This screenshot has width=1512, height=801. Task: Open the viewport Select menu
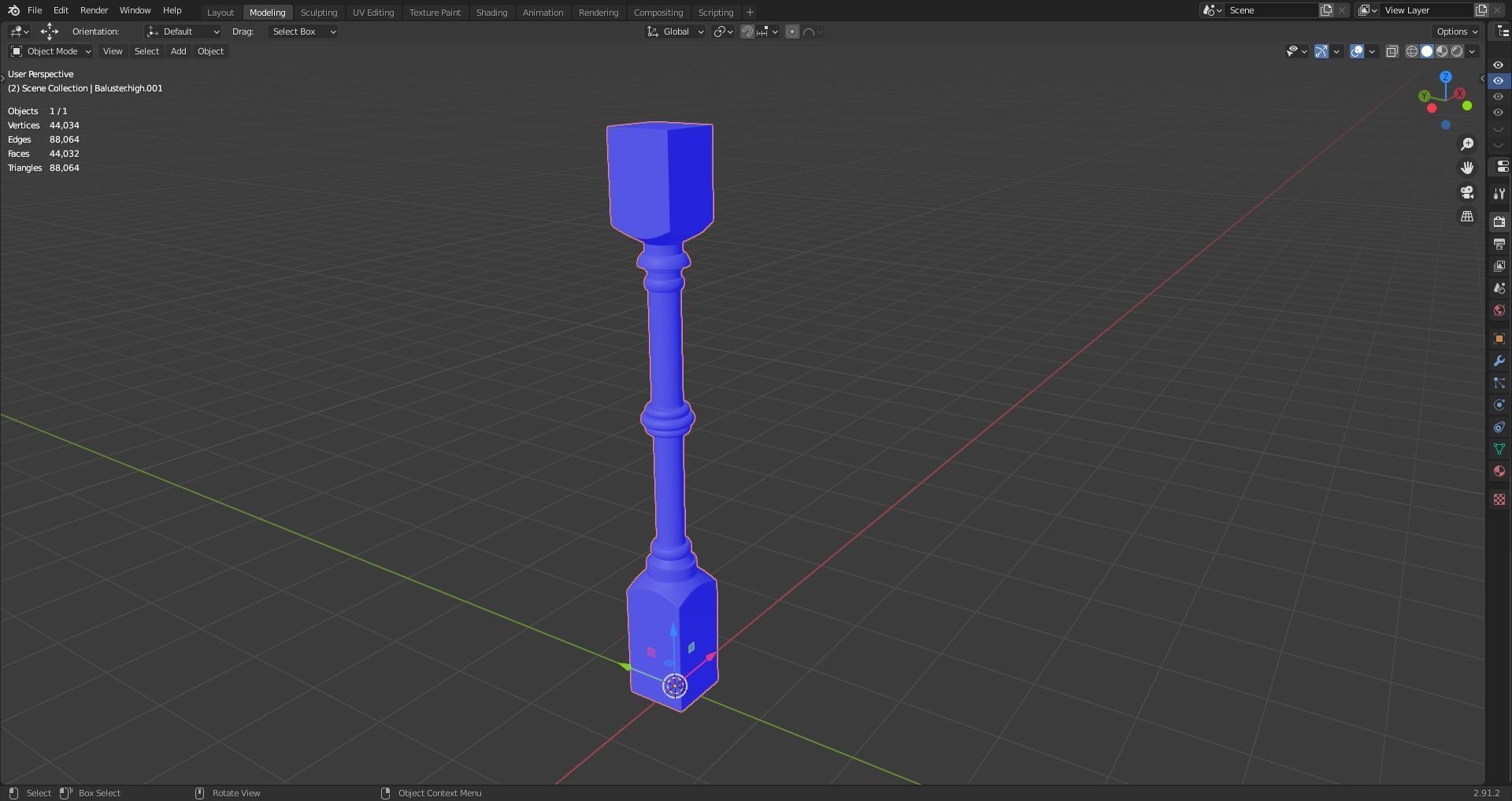coord(146,51)
